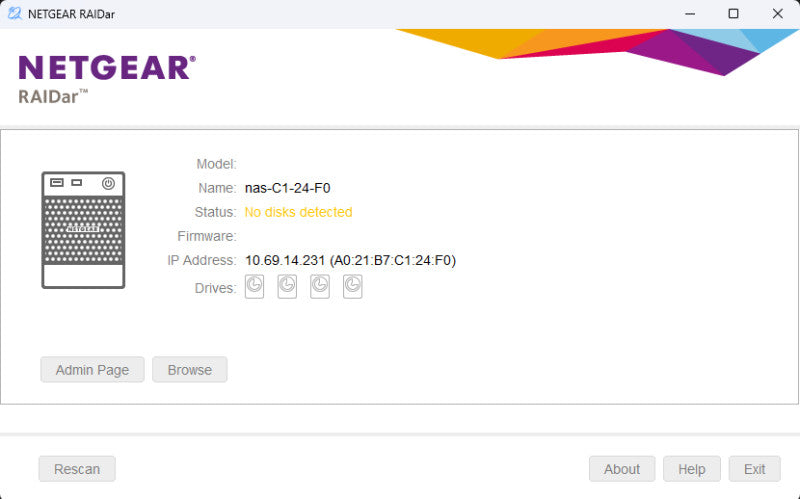
Task: Open the Admin Page
Action: (92, 369)
